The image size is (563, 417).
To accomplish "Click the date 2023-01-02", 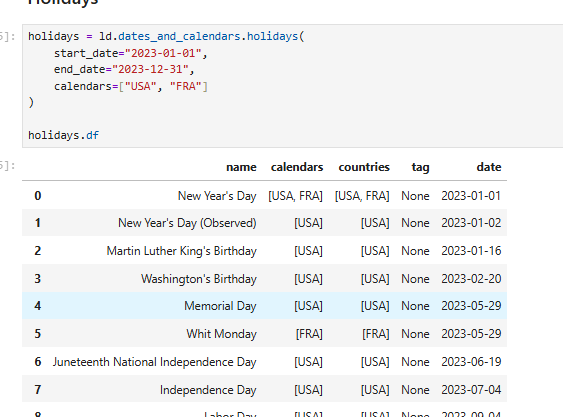I will tap(471, 223).
